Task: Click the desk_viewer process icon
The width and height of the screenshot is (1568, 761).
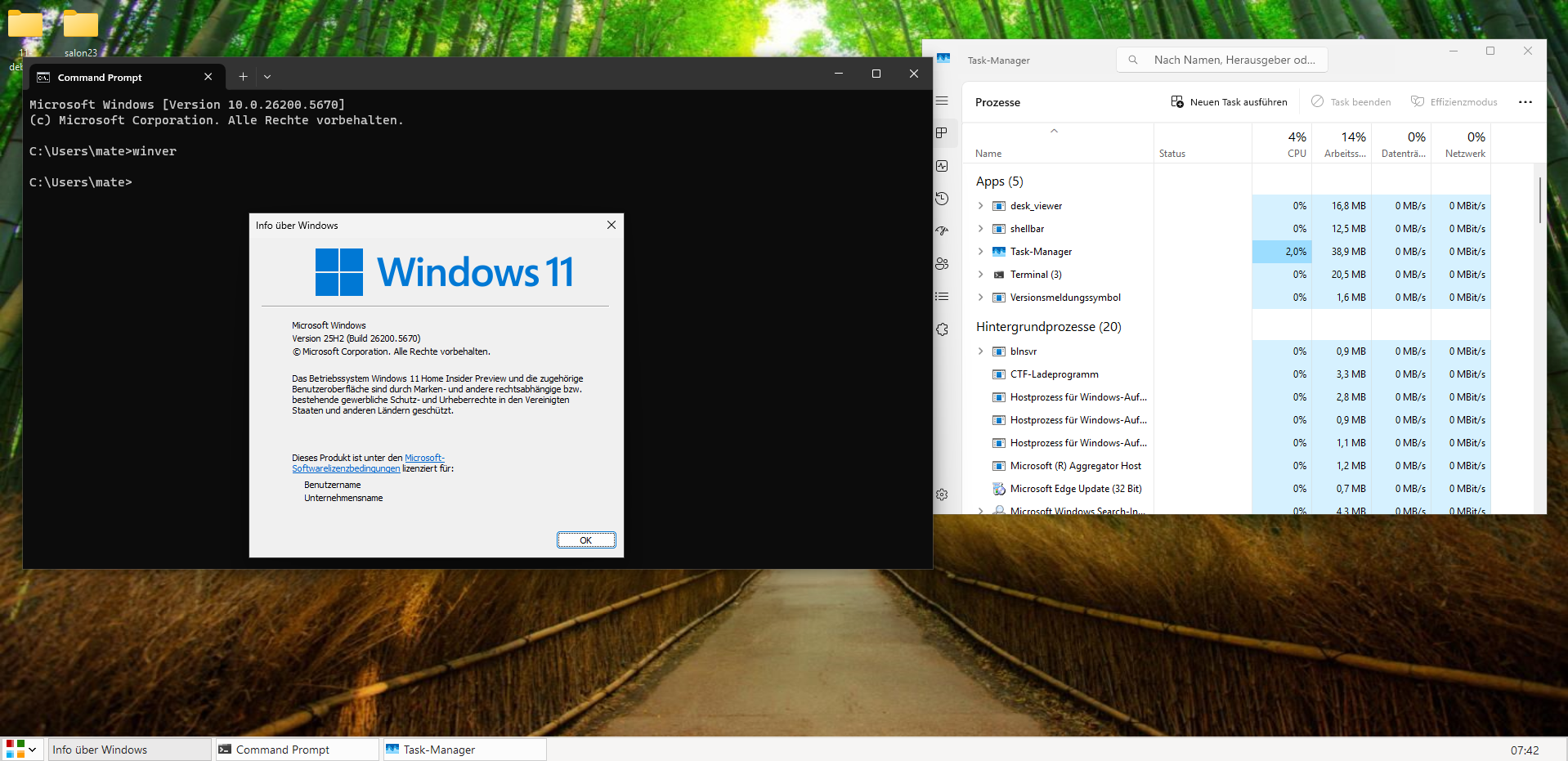Action: pyautogui.click(x=999, y=206)
